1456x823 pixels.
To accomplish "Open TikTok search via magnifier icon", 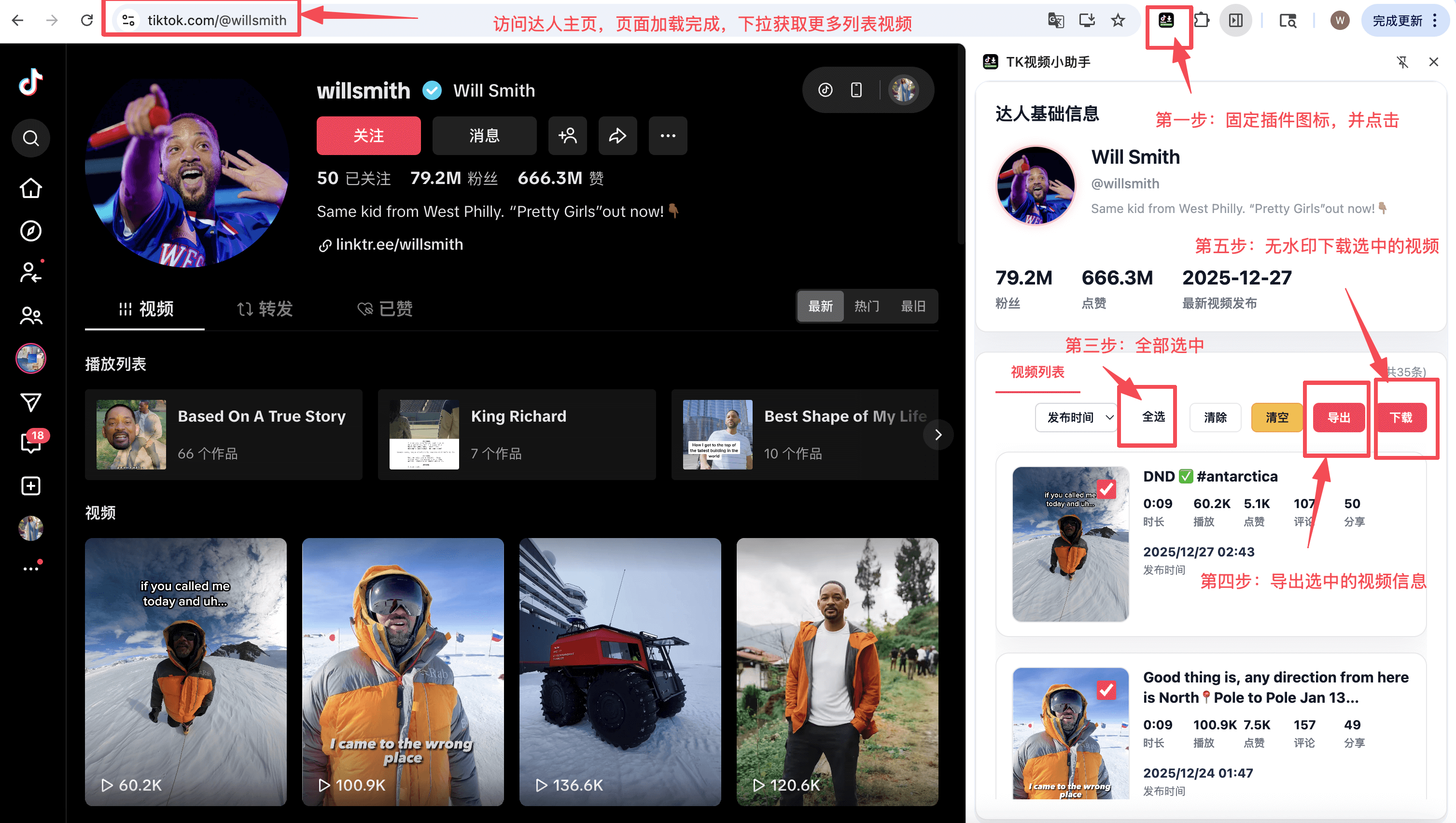I will tap(30, 138).
